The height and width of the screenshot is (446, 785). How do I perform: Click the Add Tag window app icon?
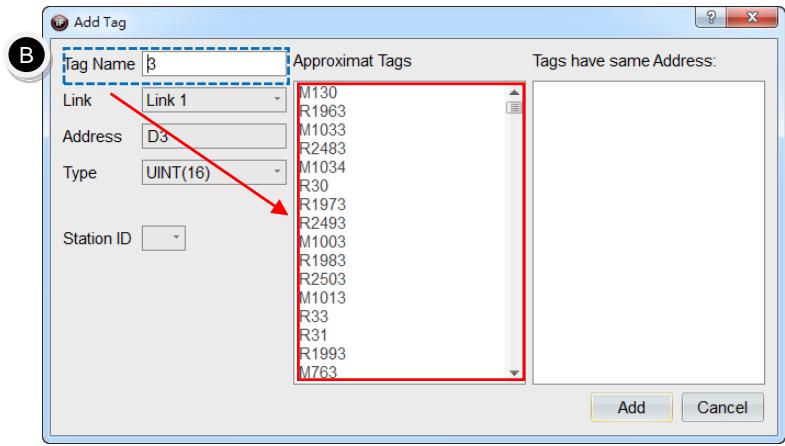pos(60,23)
